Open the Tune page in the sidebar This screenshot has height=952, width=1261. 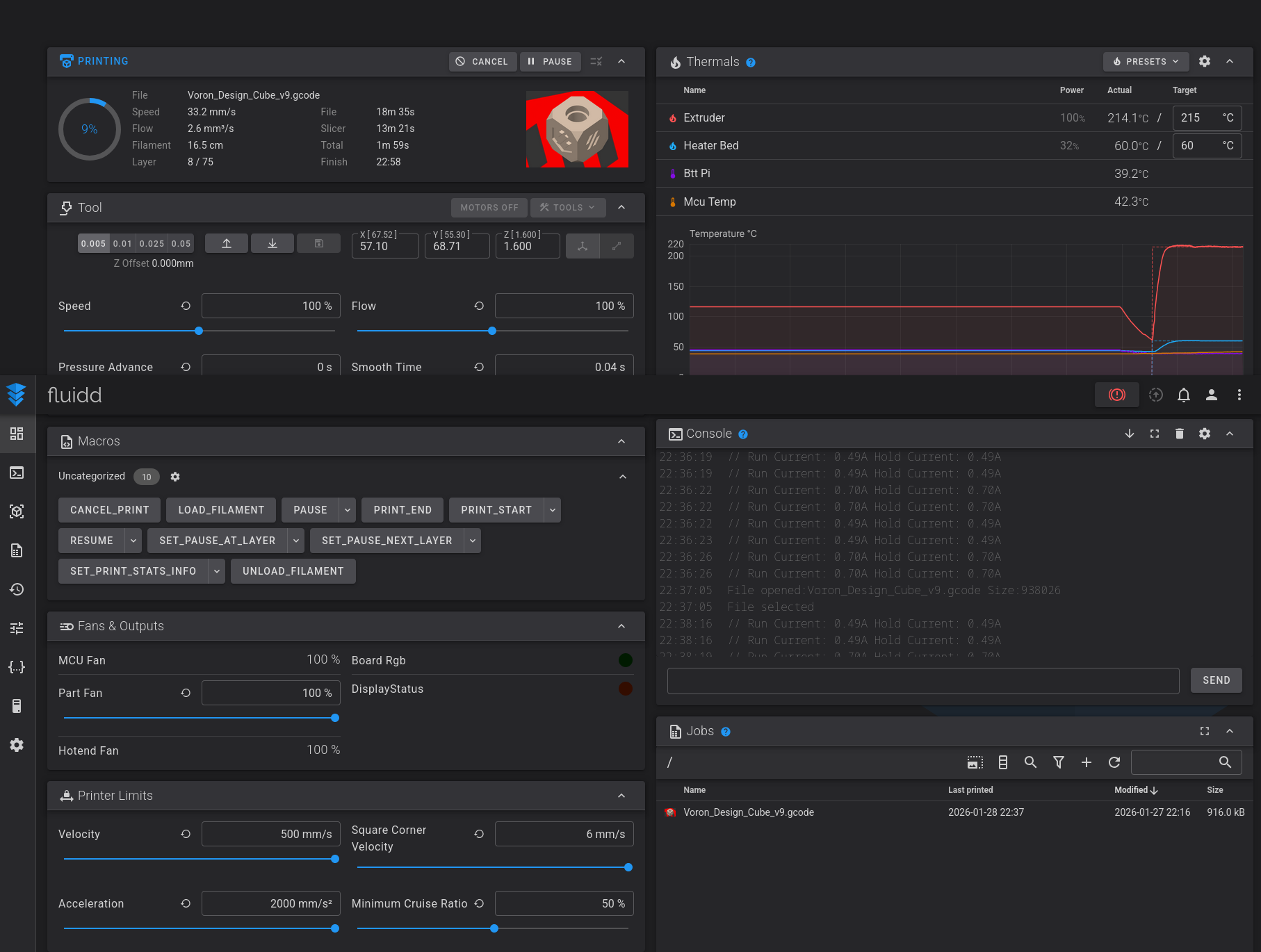[17, 628]
